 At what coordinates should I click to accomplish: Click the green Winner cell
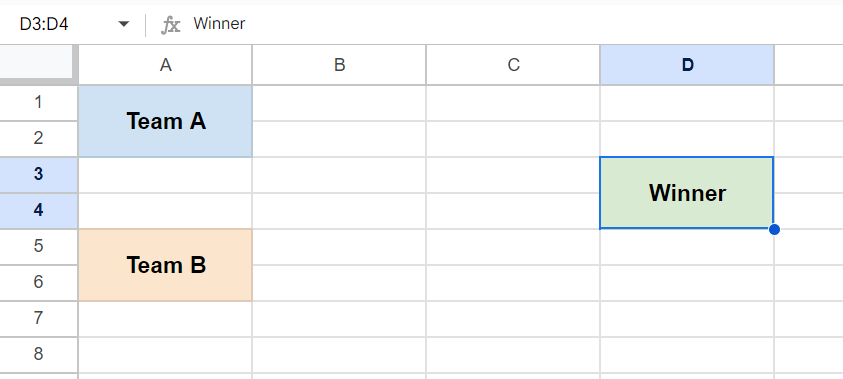click(687, 193)
